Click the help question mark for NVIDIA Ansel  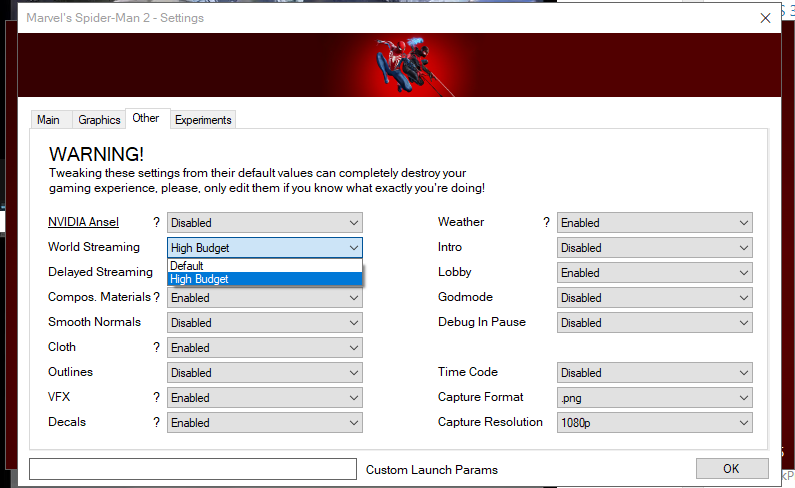156,222
